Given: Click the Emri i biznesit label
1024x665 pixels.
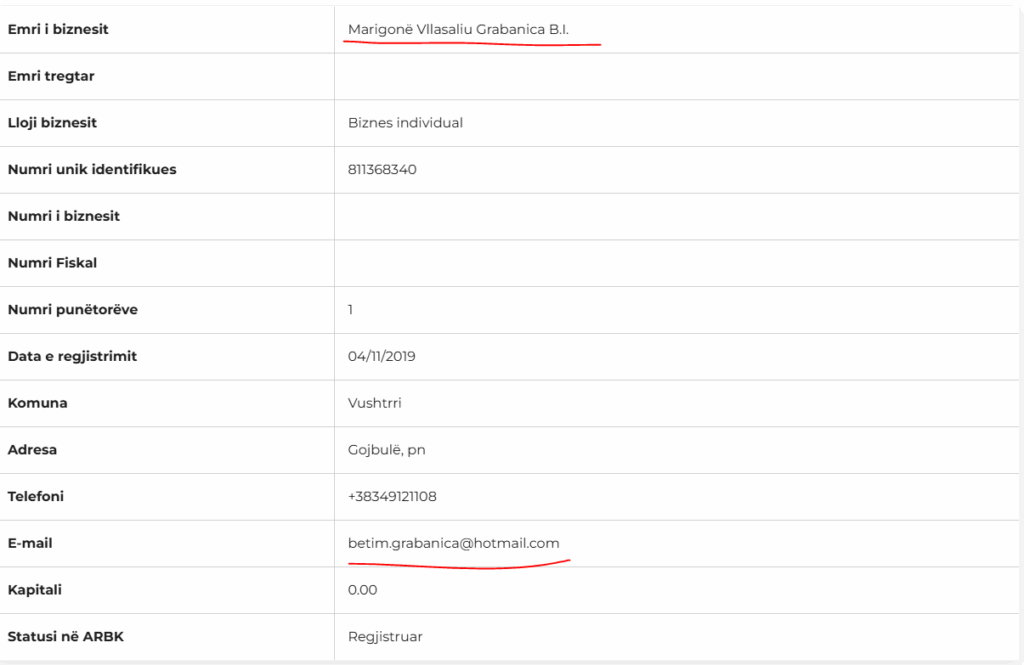Looking at the screenshot, I should click(58, 30).
